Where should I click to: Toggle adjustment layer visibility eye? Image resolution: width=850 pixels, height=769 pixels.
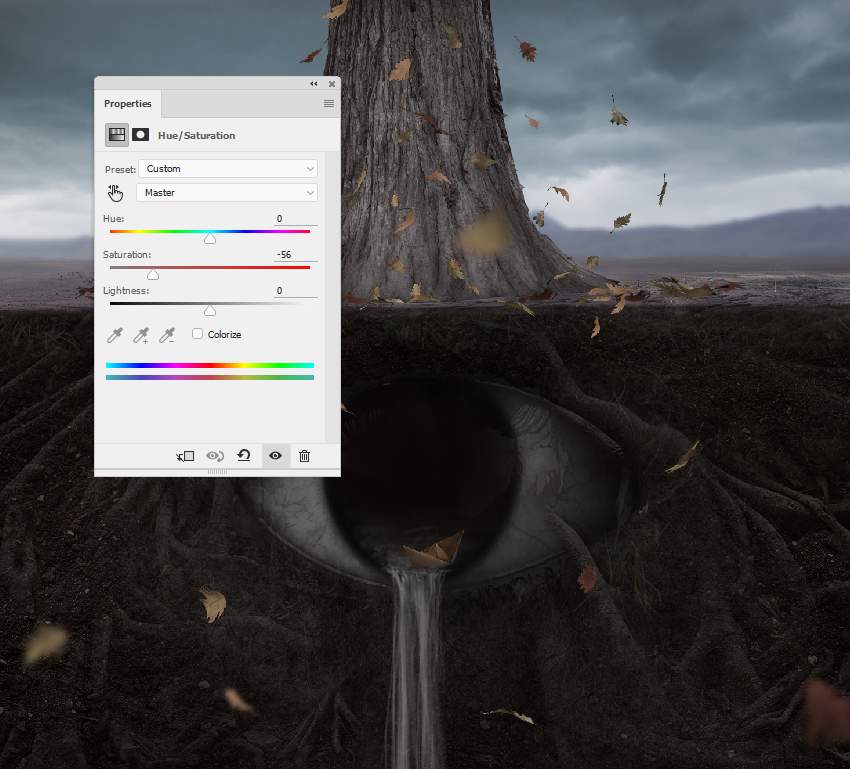tap(275, 456)
